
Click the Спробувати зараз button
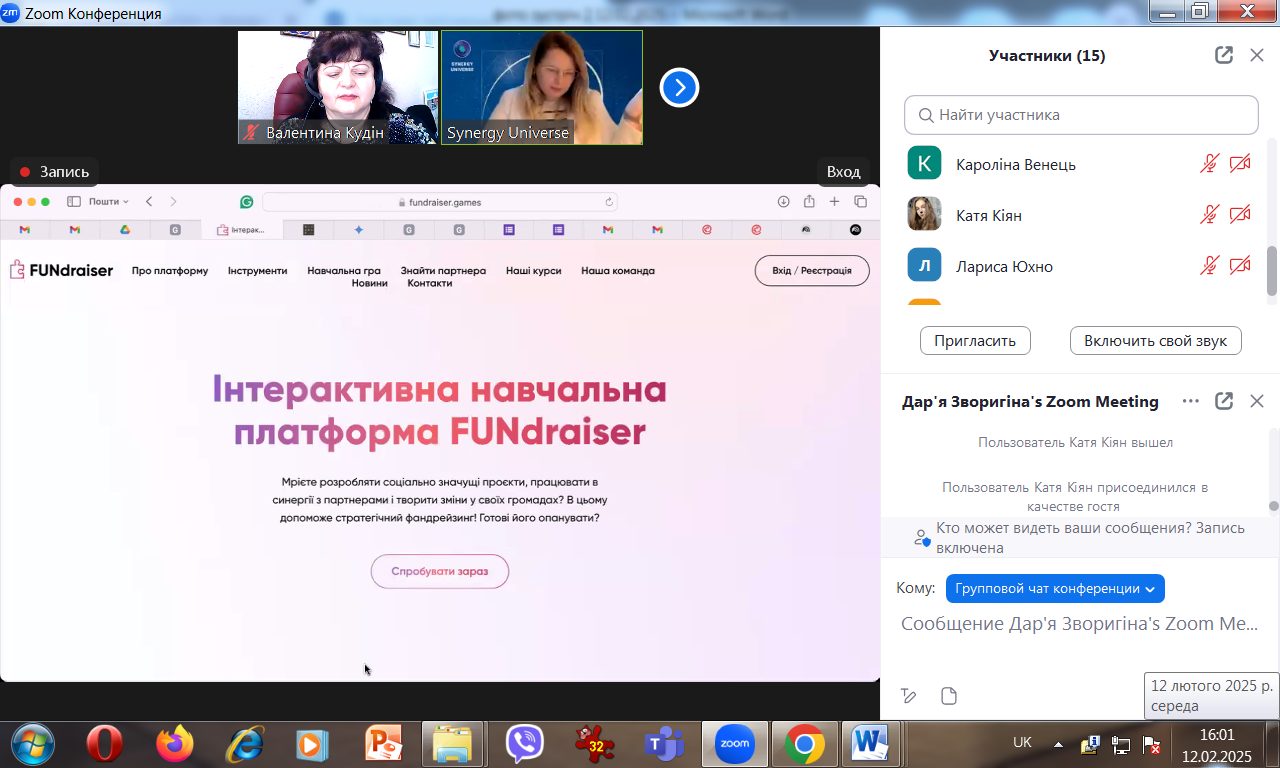pos(440,571)
